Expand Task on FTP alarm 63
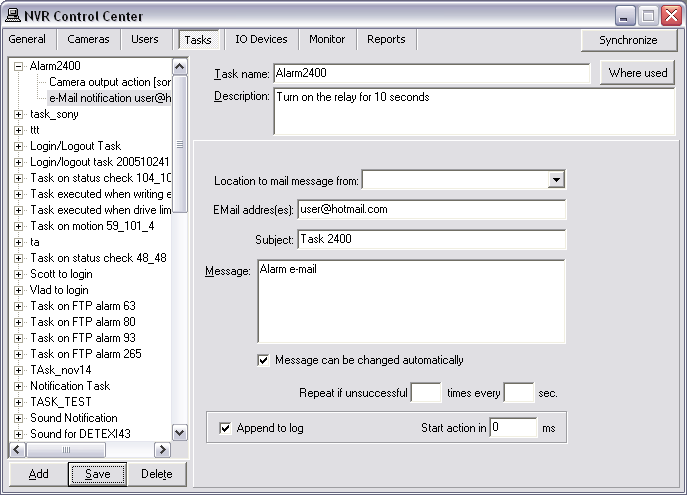The image size is (687, 495). pyautogui.click(x=18, y=307)
